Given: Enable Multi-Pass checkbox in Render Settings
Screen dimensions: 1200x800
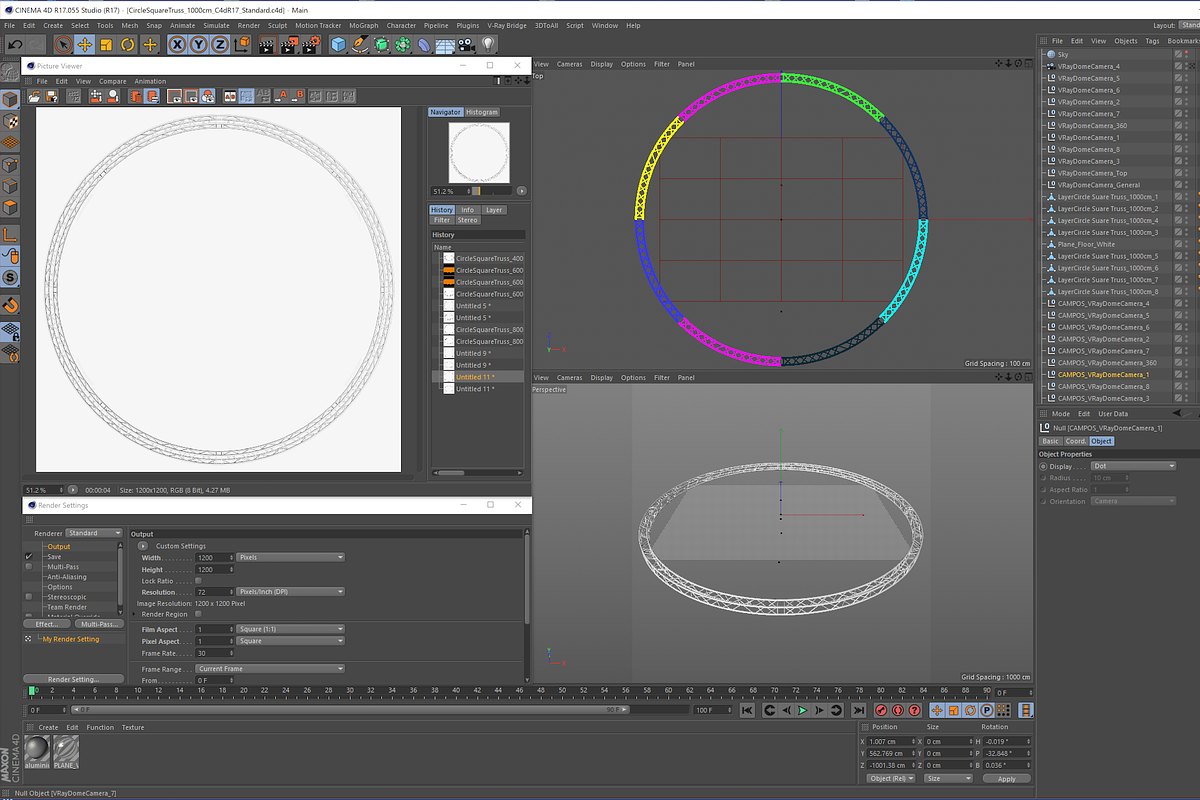Looking at the screenshot, I should (28, 567).
